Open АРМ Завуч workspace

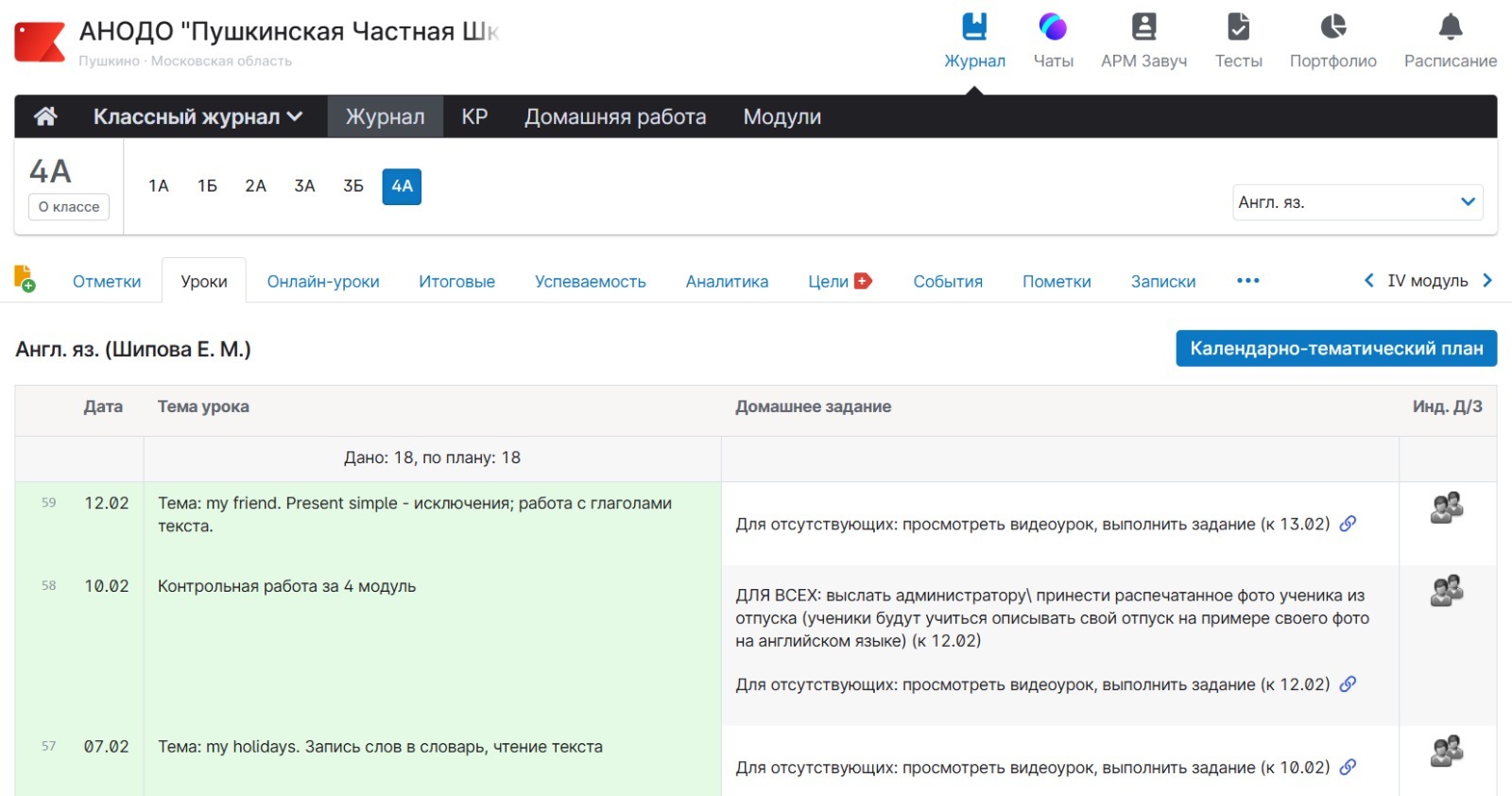[1143, 41]
